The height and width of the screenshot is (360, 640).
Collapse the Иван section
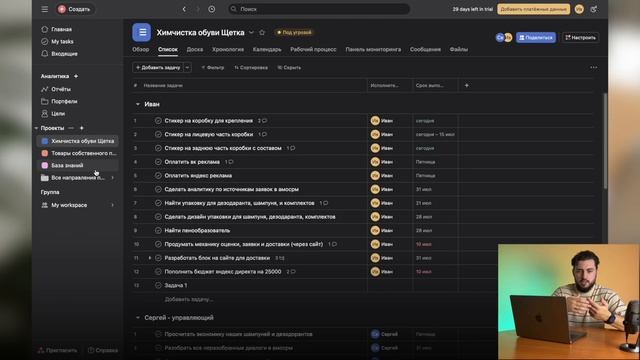click(138, 104)
